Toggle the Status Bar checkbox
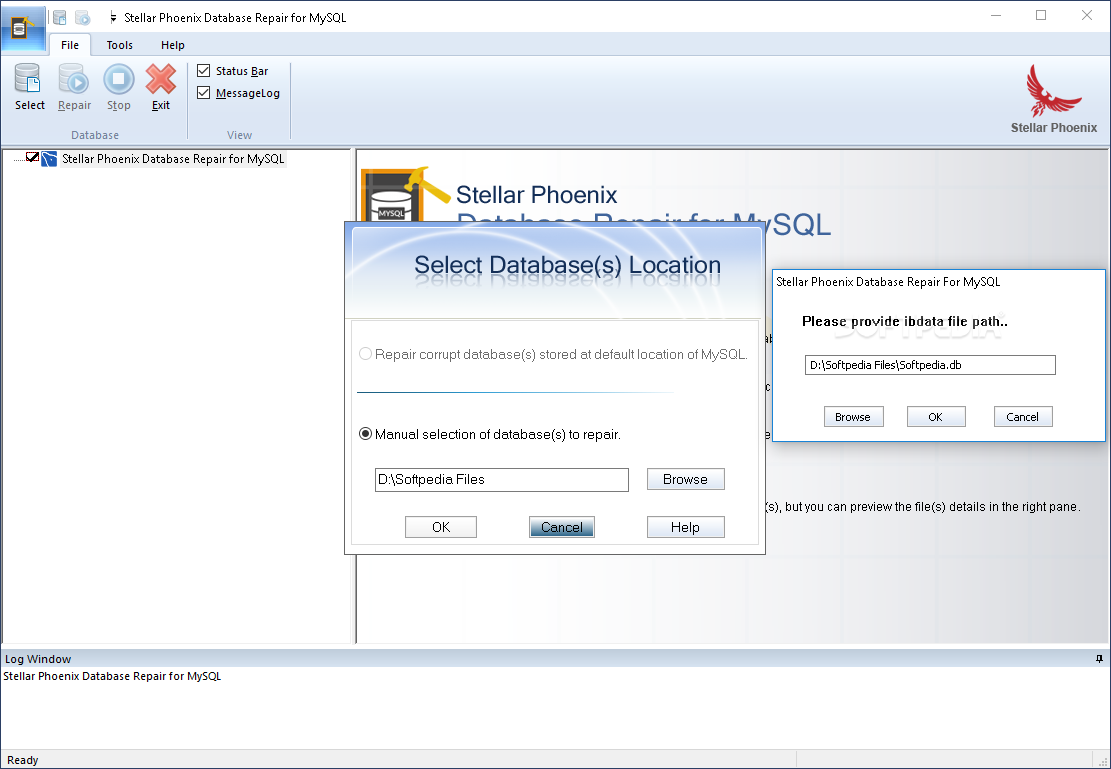1111x769 pixels. click(x=204, y=71)
